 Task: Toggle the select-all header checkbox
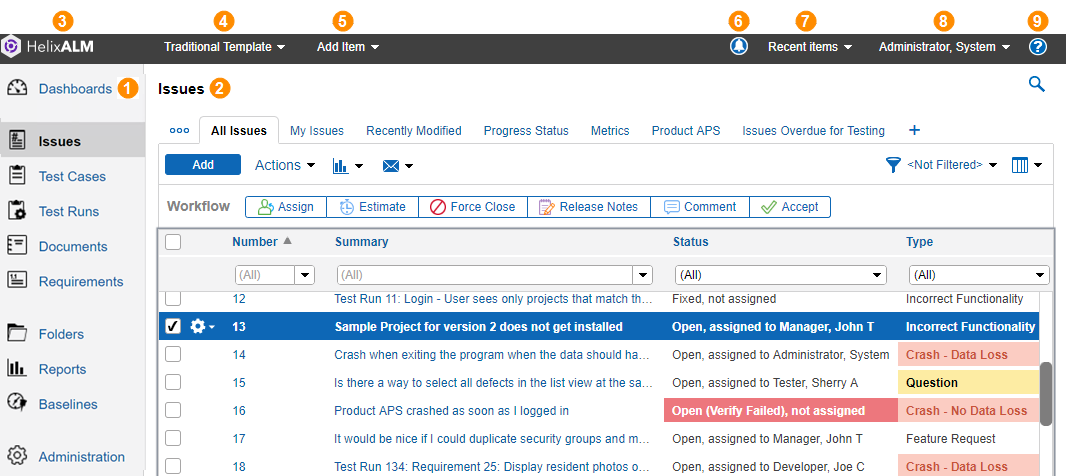point(173,241)
